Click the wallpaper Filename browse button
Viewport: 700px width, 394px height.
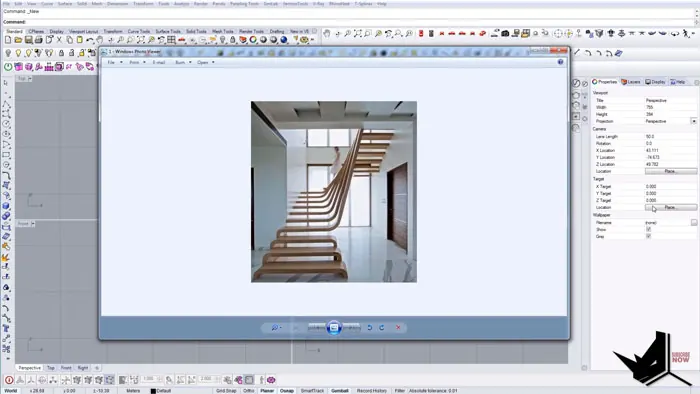tap(694, 222)
